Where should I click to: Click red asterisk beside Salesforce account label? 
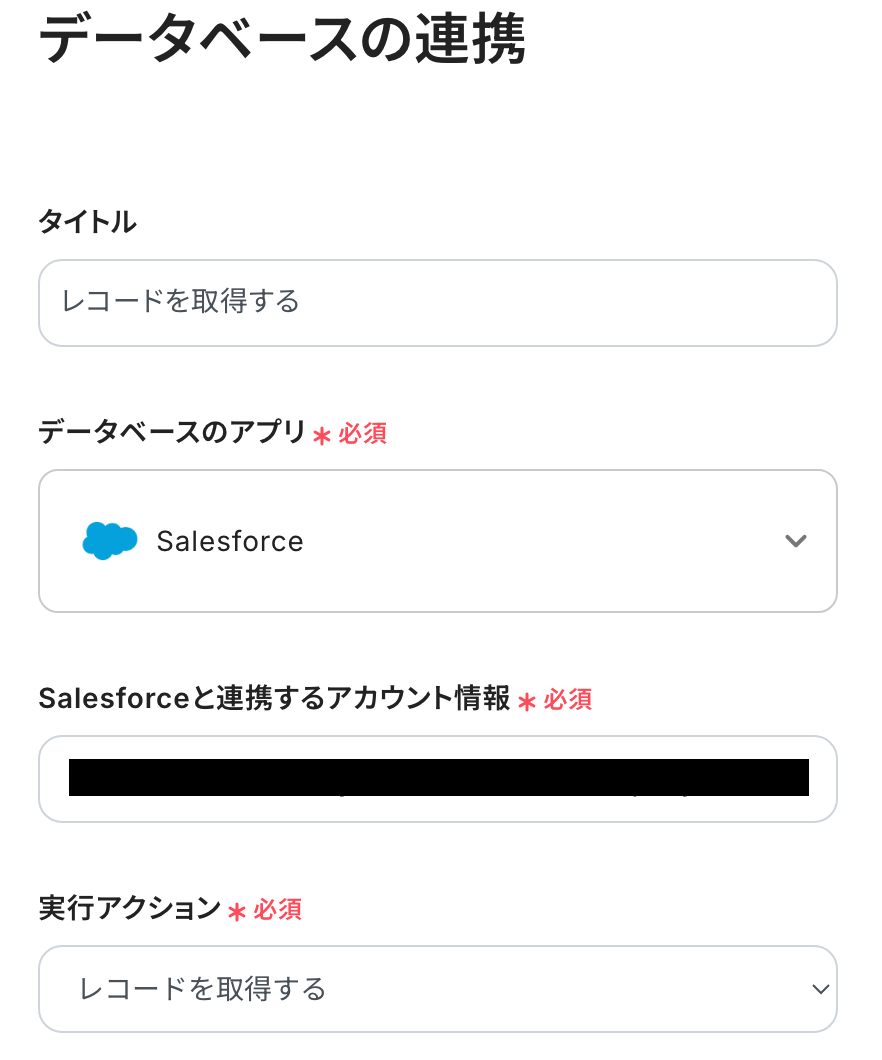527,701
